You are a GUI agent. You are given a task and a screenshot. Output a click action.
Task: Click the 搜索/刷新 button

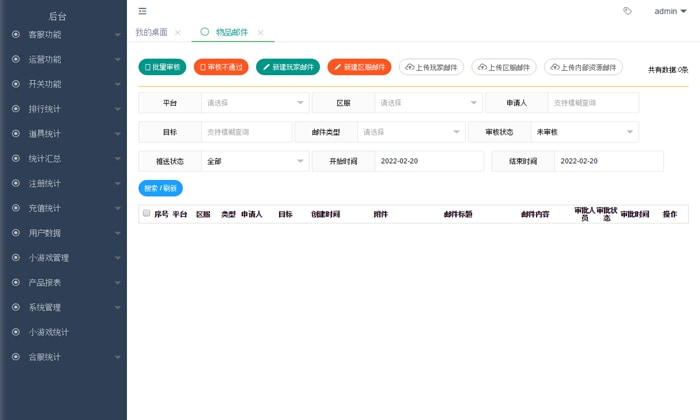tap(160, 188)
